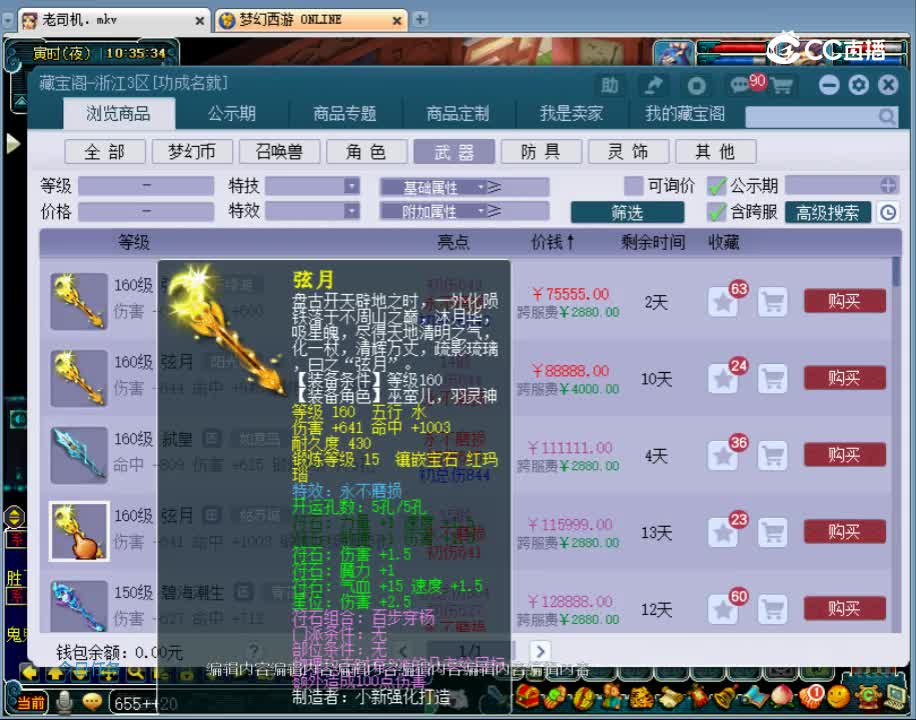Screen dimensions: 916x720
Task: Click the share arrow icon in header
Action: (x=653, y=85)
